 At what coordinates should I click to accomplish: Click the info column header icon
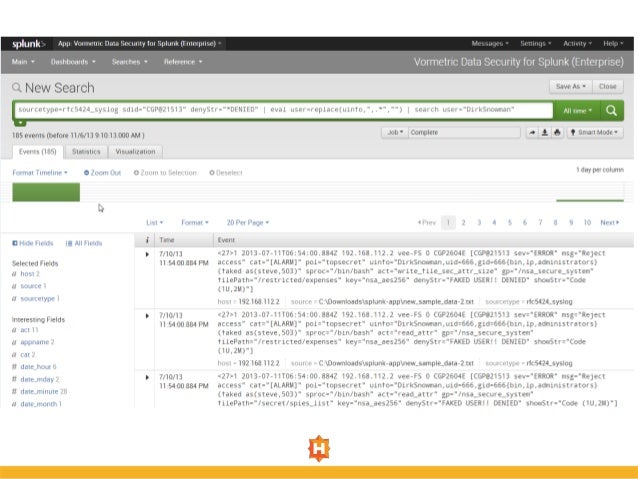click(147, 240)
